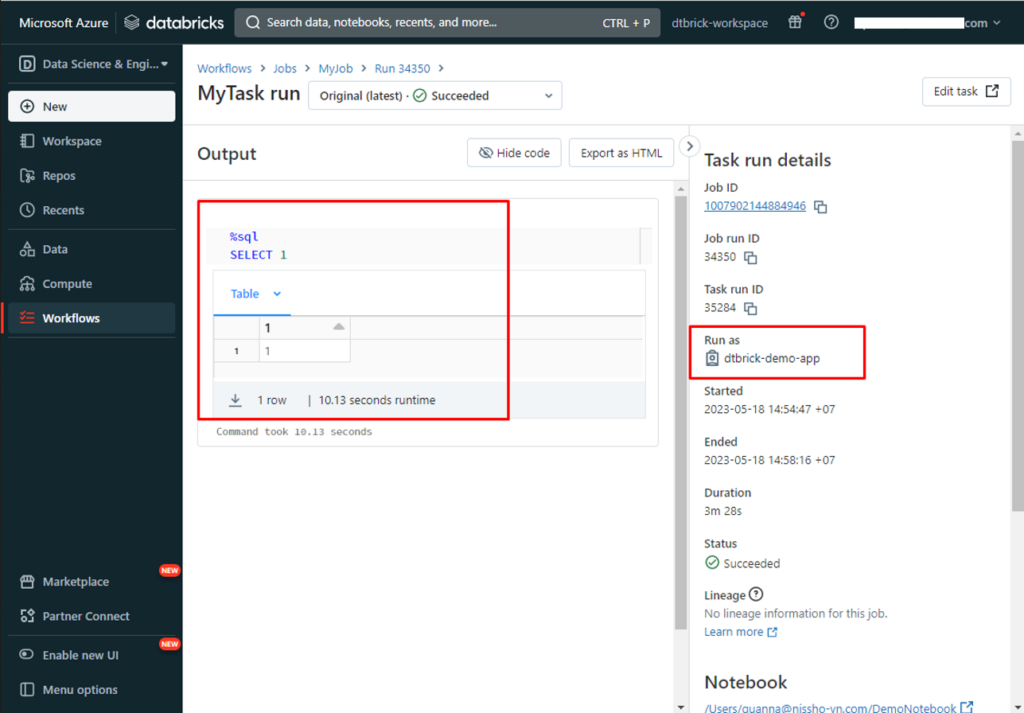1024x713 pixels.
Task: Hide code in the output
Action: point(514,153)
